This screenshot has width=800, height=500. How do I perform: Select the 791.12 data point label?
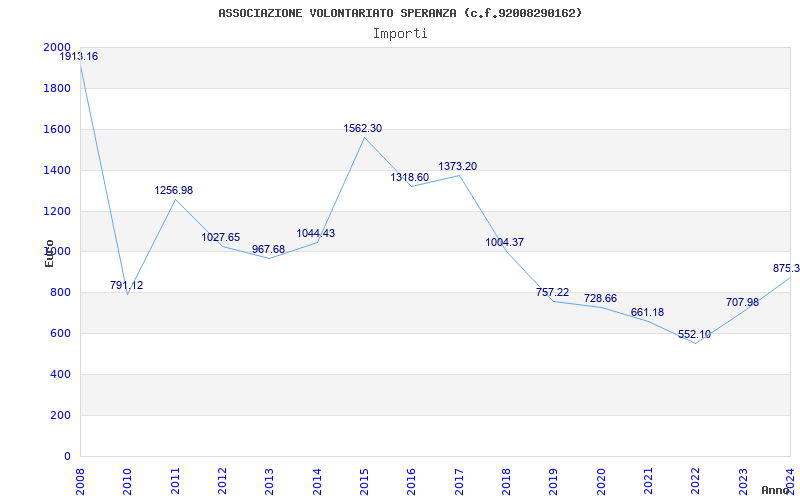pyautogui.click(x=127, y=286)
